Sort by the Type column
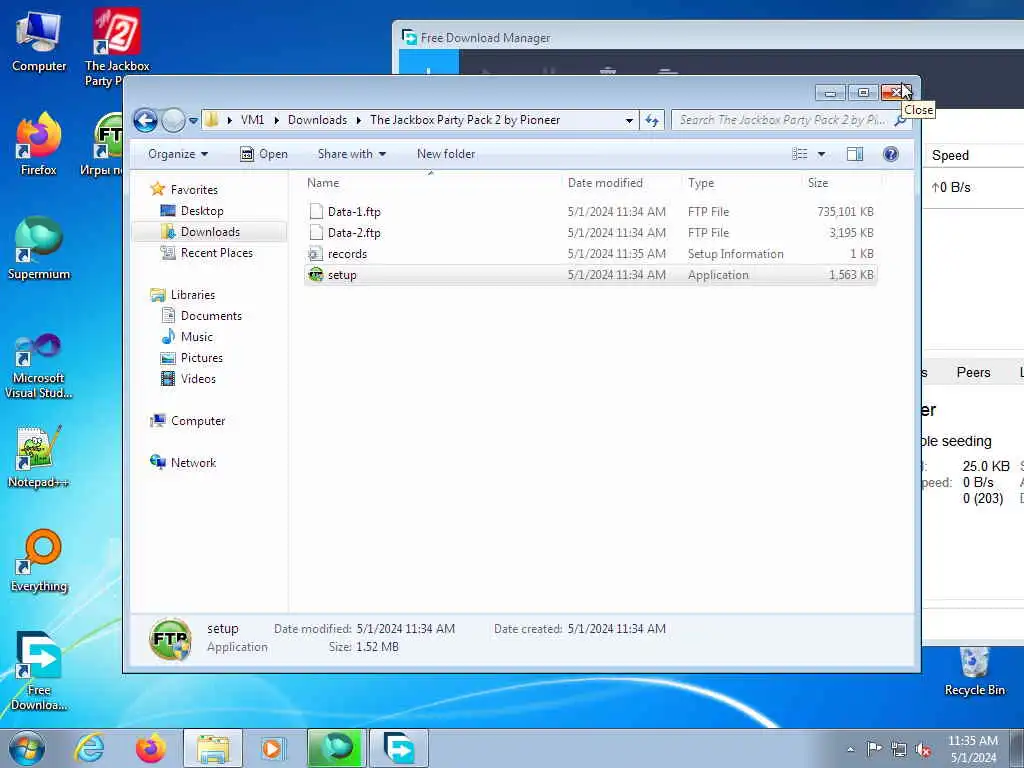The image size is (1024, 768). [x=741, y=183]
